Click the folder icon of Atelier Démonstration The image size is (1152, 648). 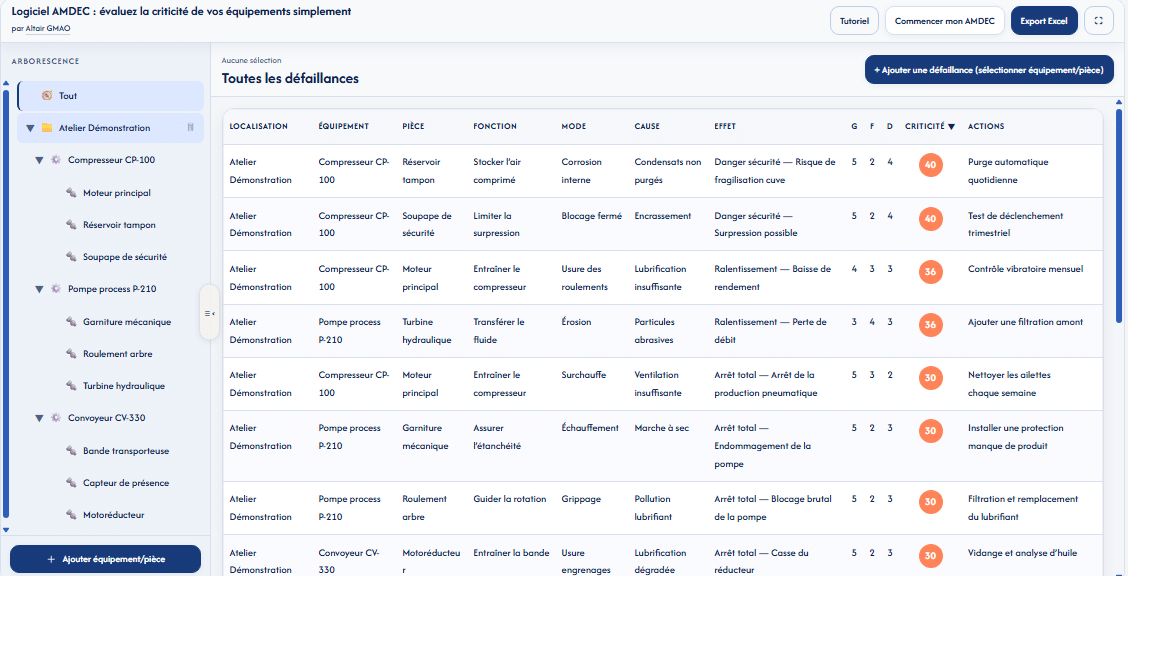[46, 128]
